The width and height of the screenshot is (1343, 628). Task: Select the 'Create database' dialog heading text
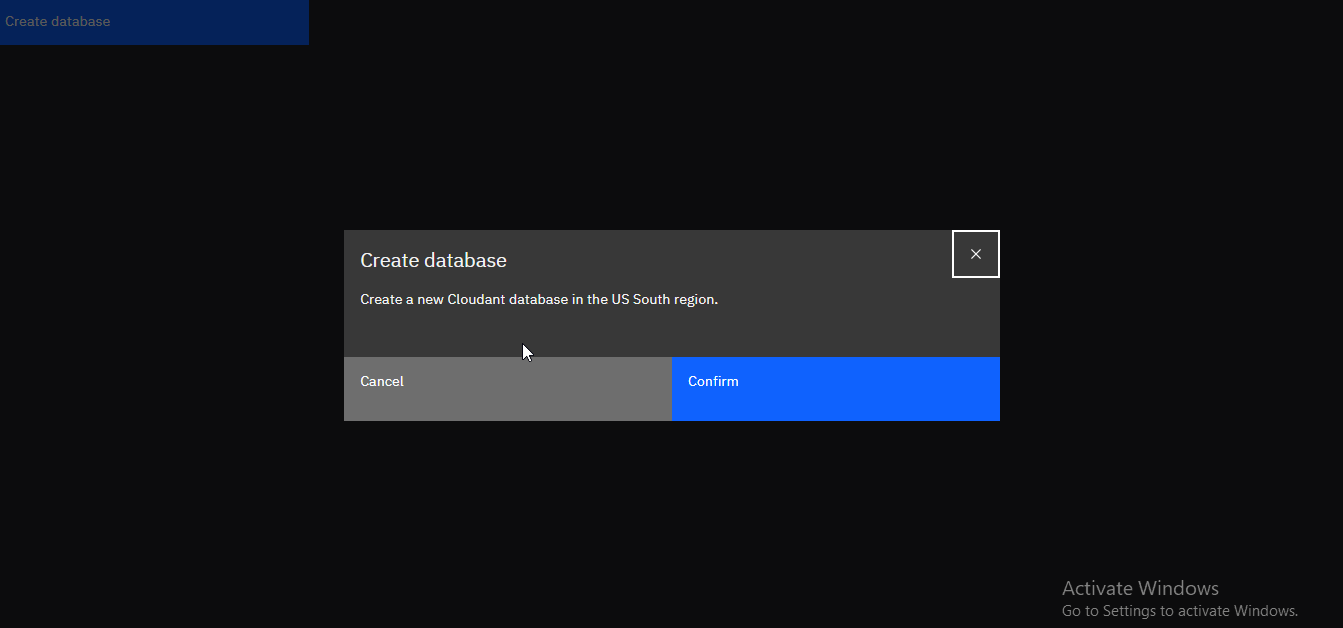(433, 260)
